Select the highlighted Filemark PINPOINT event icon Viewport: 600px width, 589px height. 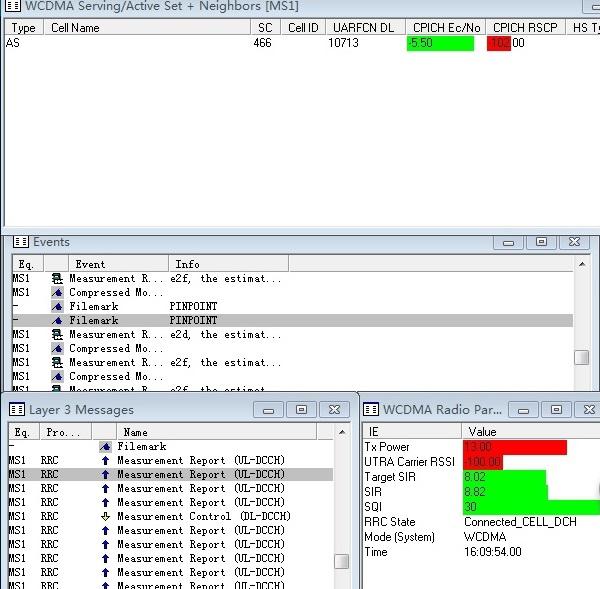[x=57, y=320]
